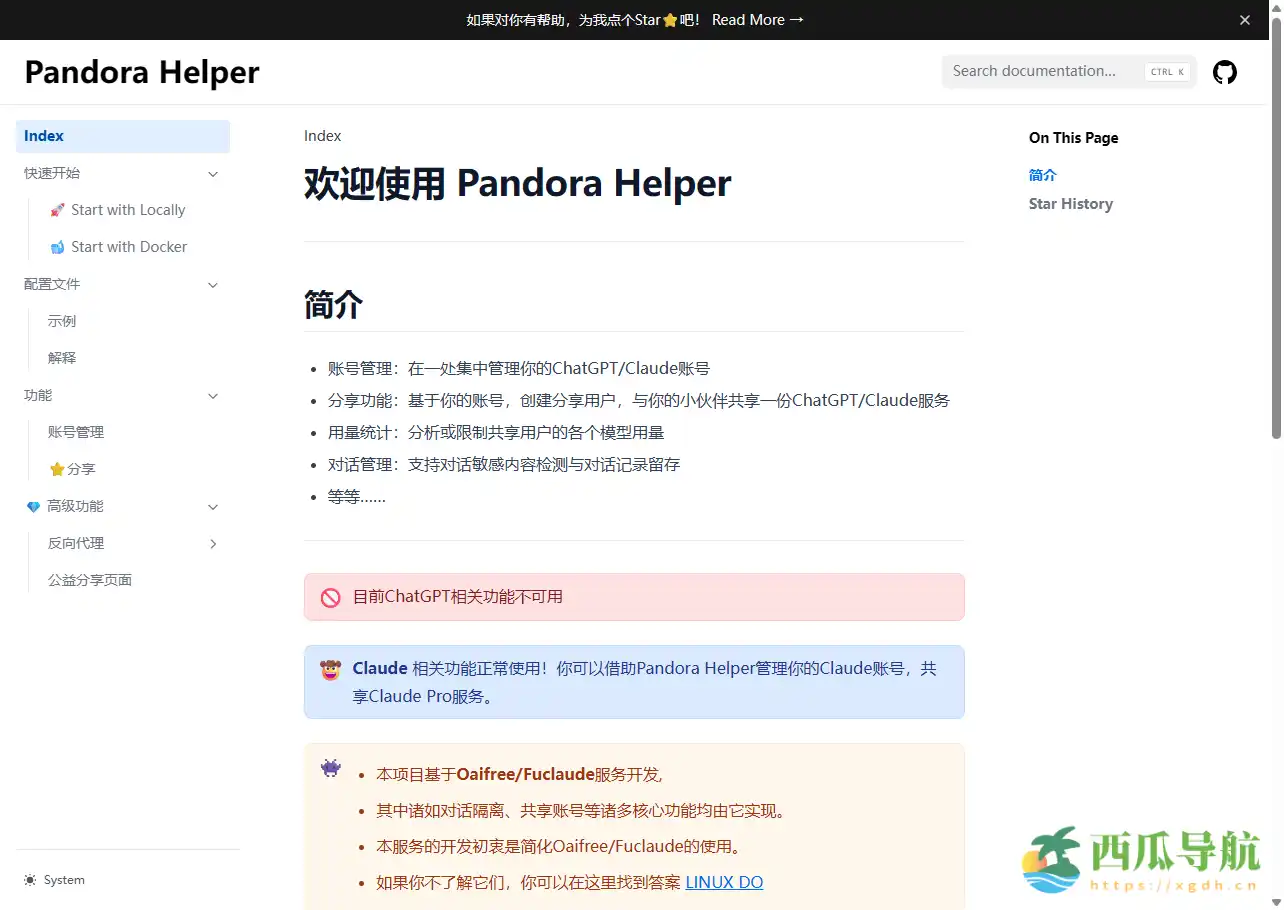Open the LINUX DO link
The height and width of the screenshot is (910, 1284).
[x=724, y=882]
